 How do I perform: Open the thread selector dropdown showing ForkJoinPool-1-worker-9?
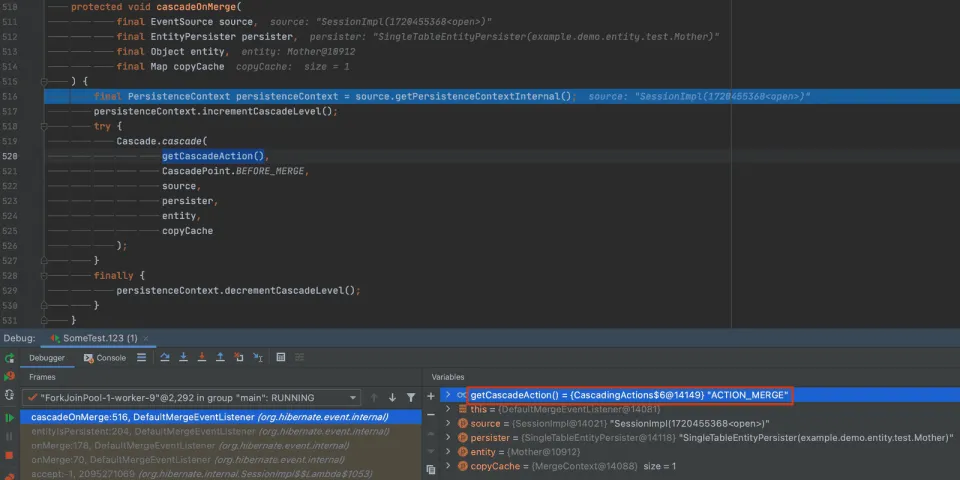click(192, 397)
